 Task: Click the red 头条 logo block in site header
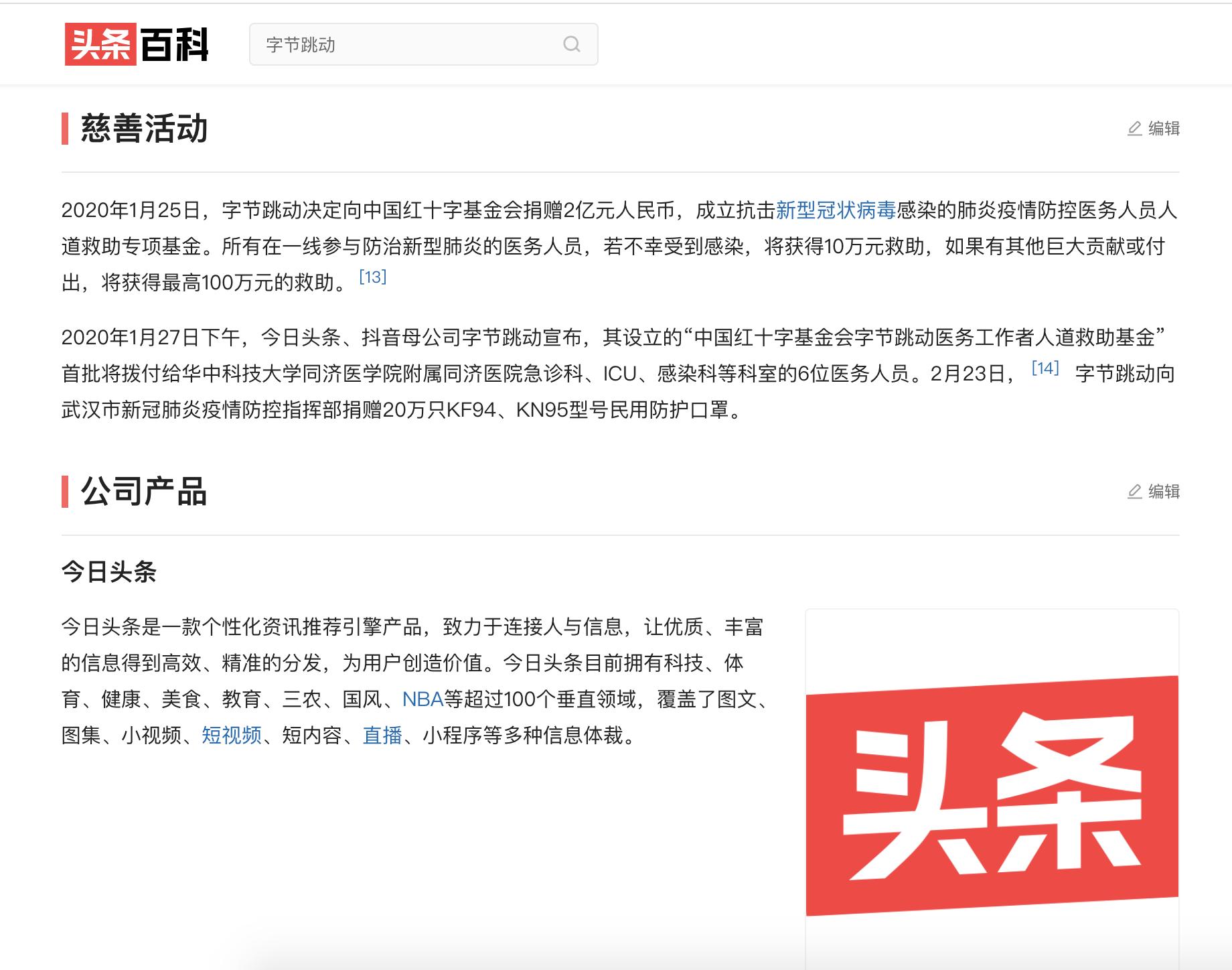100,44
